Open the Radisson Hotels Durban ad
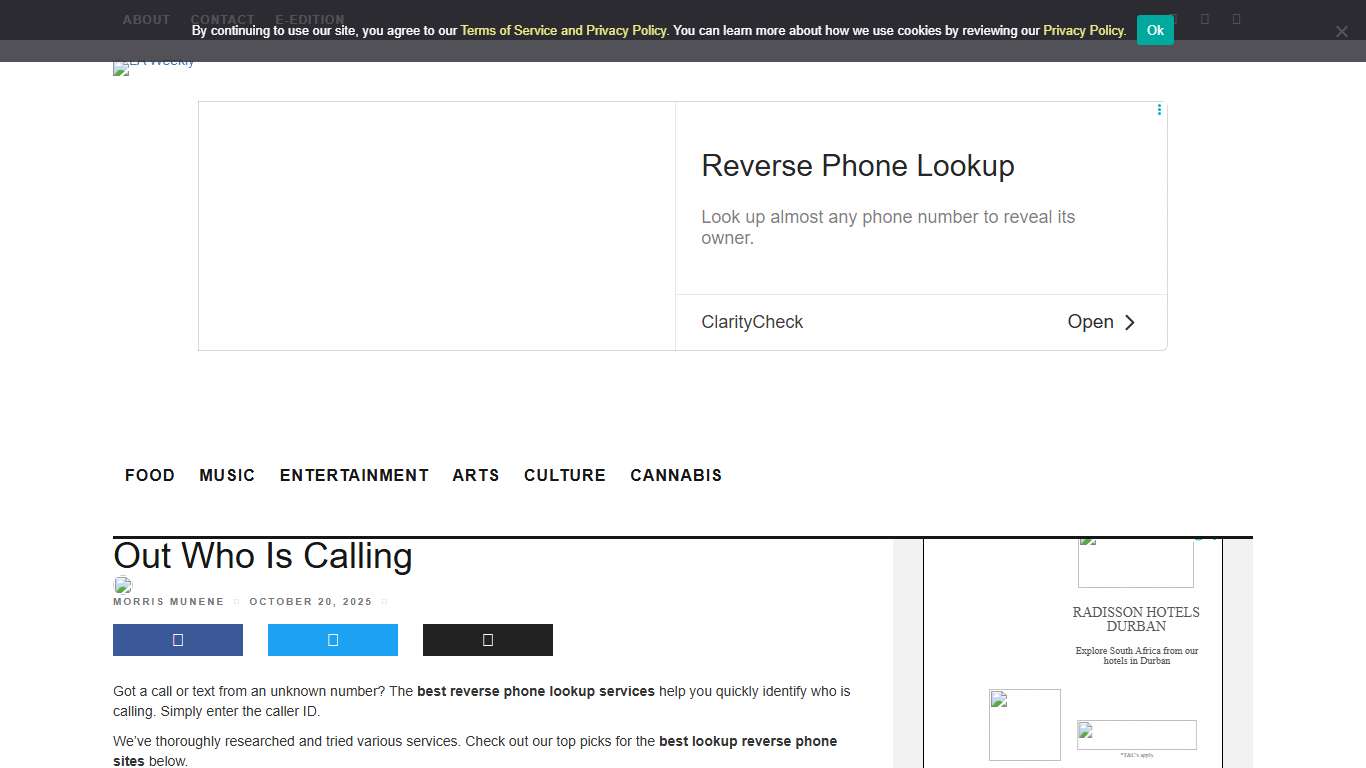Image resolution: width=1366 pixels, height=768 pixels. point(1136,619)
